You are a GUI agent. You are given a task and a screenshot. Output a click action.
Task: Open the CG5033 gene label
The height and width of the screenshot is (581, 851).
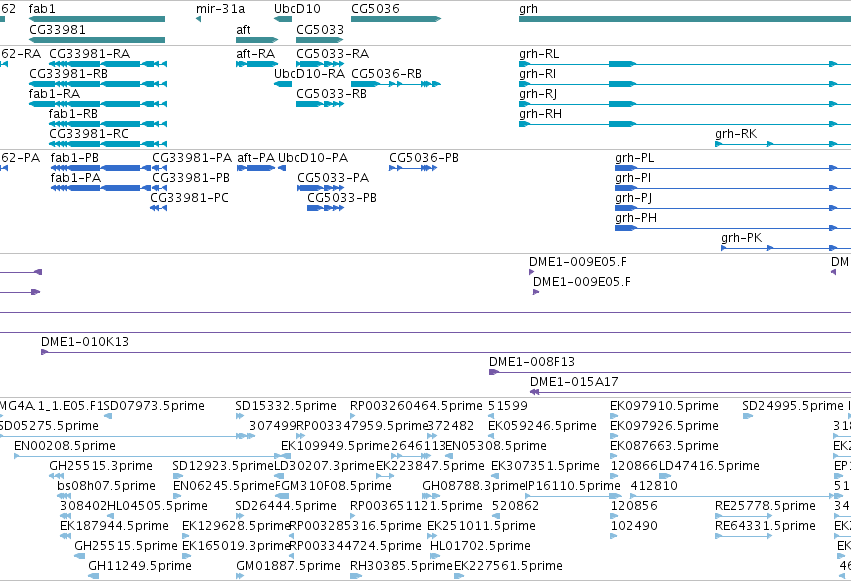click(320, 29)
